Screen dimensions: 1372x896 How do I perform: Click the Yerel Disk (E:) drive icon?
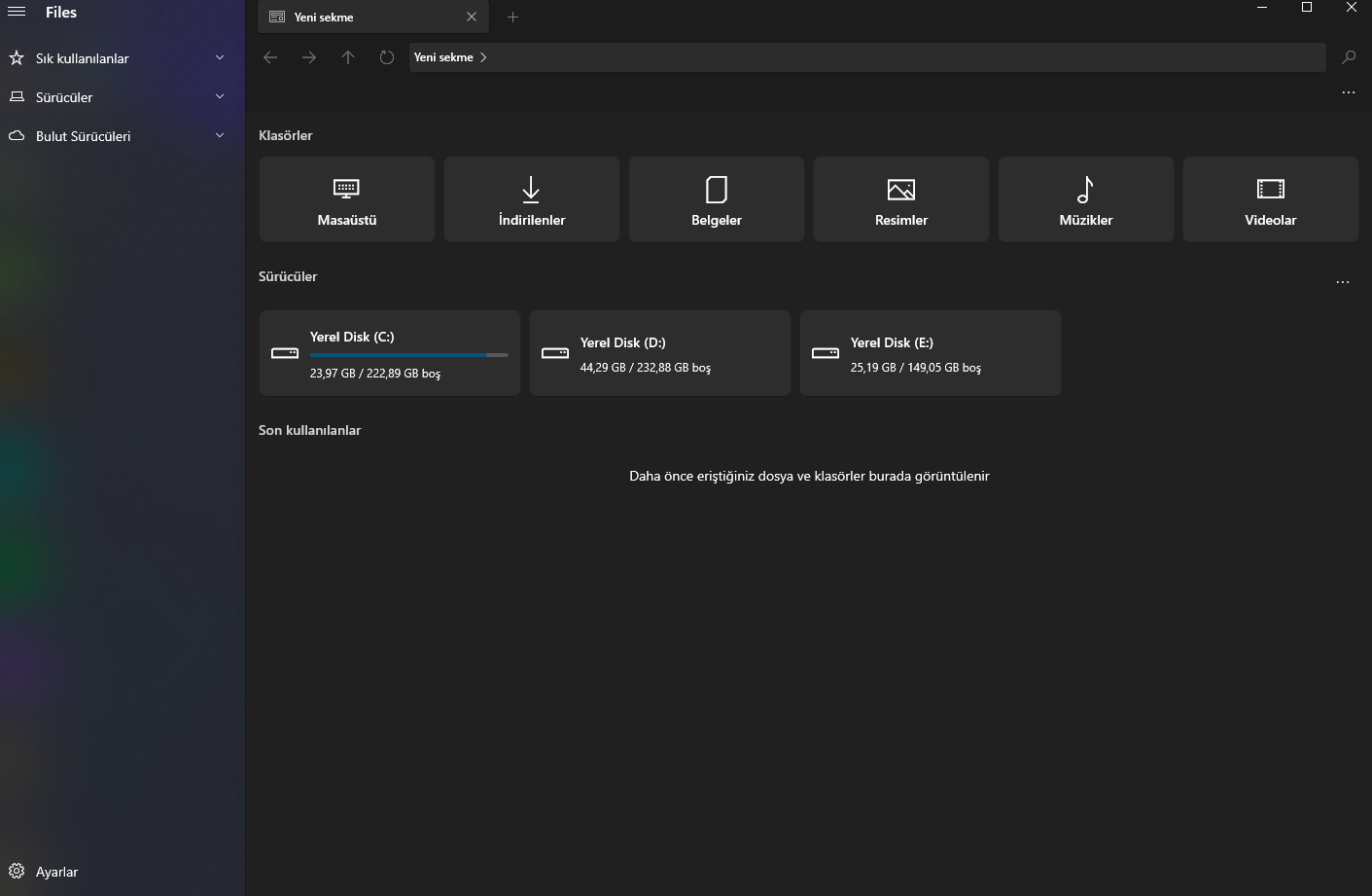pyautogui.click(x=826, y=353)
